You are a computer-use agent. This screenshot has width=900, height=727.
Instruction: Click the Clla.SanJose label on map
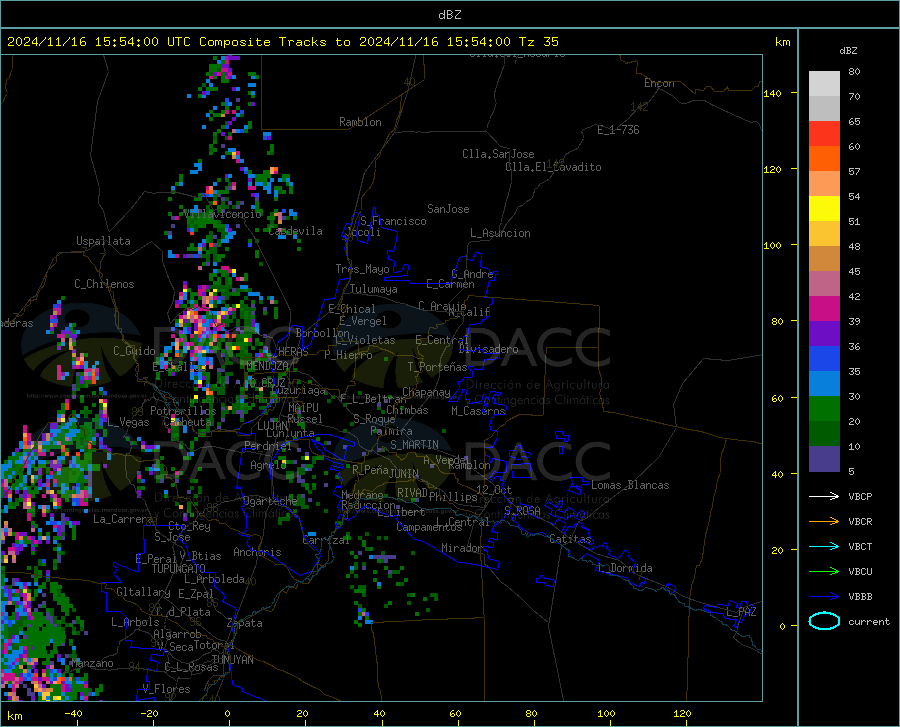pyautogui.click(x=498, y=154)
